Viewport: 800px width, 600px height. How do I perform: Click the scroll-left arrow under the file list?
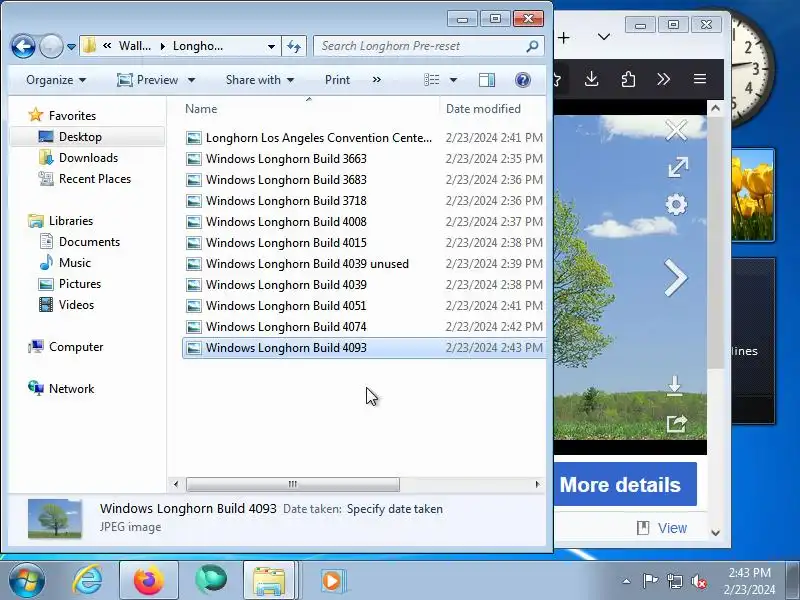(x=176, y=484)
